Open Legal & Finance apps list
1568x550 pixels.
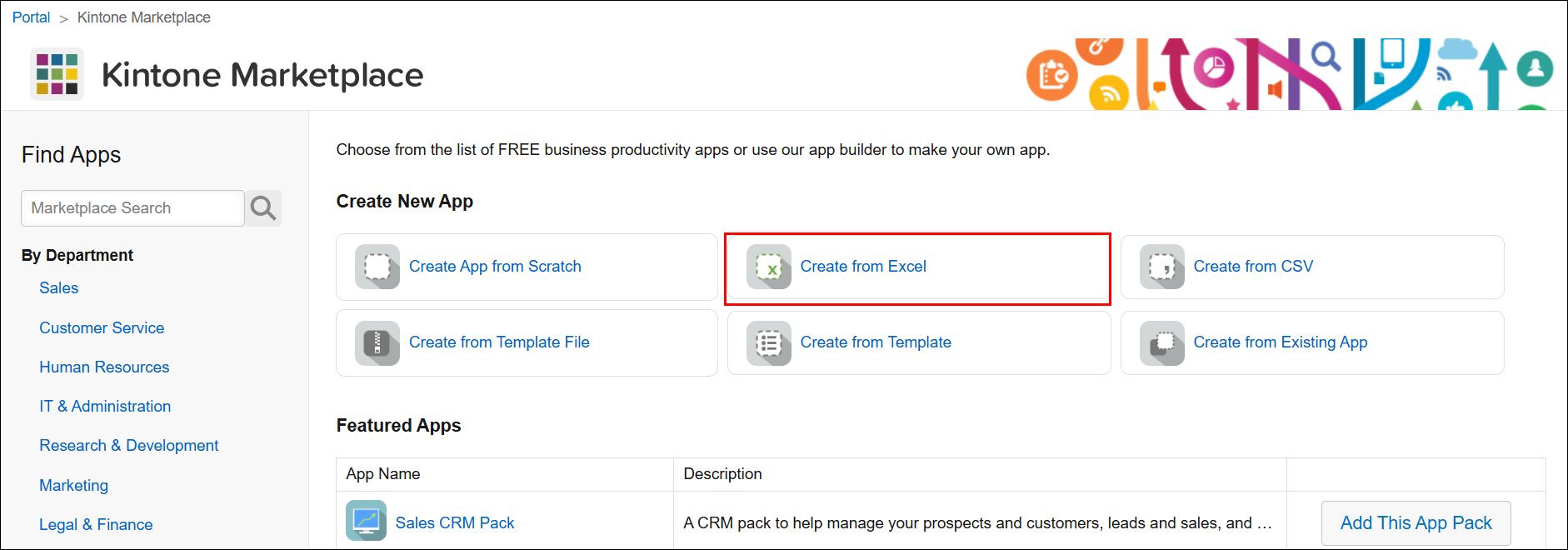[96, 525]
